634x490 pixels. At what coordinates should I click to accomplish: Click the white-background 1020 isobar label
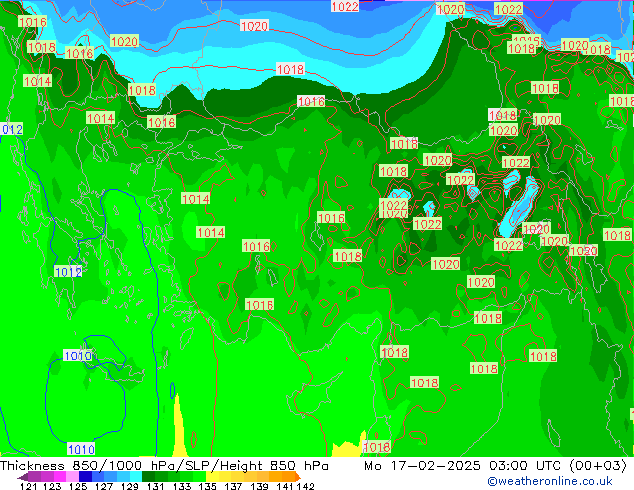(254, 26)
